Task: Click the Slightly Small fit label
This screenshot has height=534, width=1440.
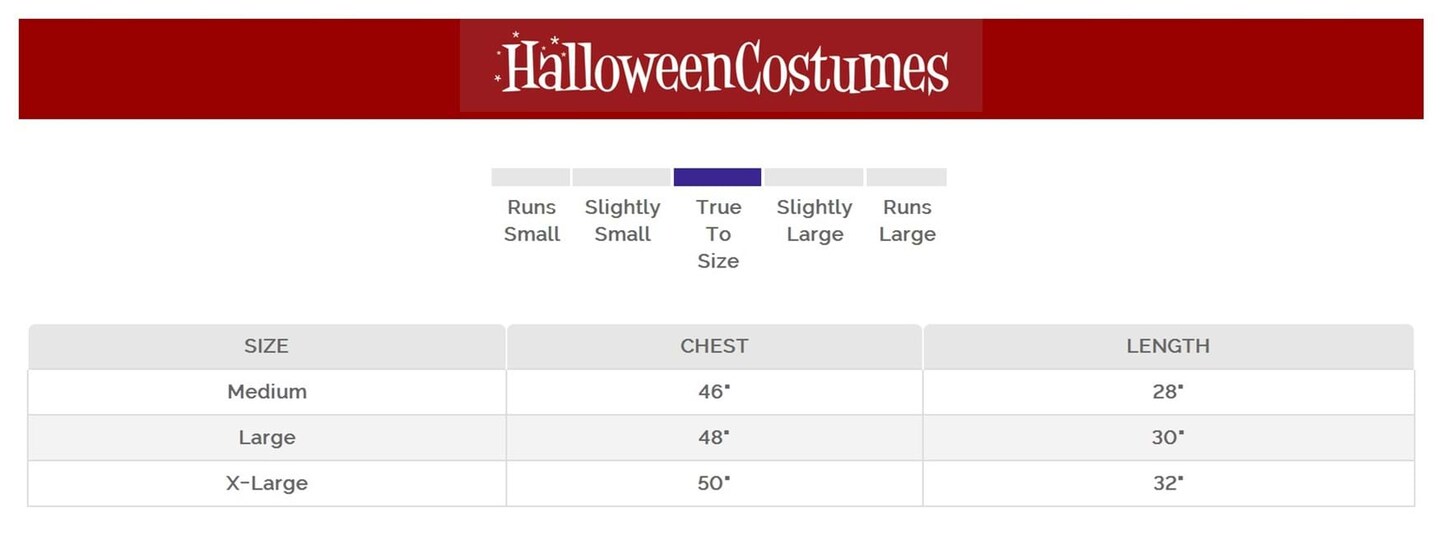Action: pos(622,221)
